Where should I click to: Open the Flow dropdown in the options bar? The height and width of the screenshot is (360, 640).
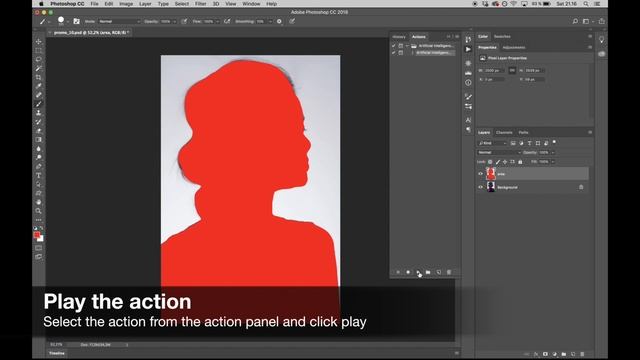[x=217, y=21]
